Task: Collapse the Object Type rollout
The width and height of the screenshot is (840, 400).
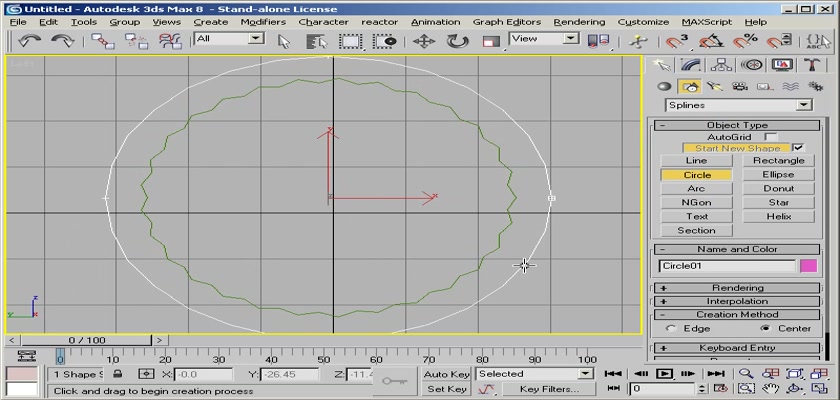Action: coord(737,125)
